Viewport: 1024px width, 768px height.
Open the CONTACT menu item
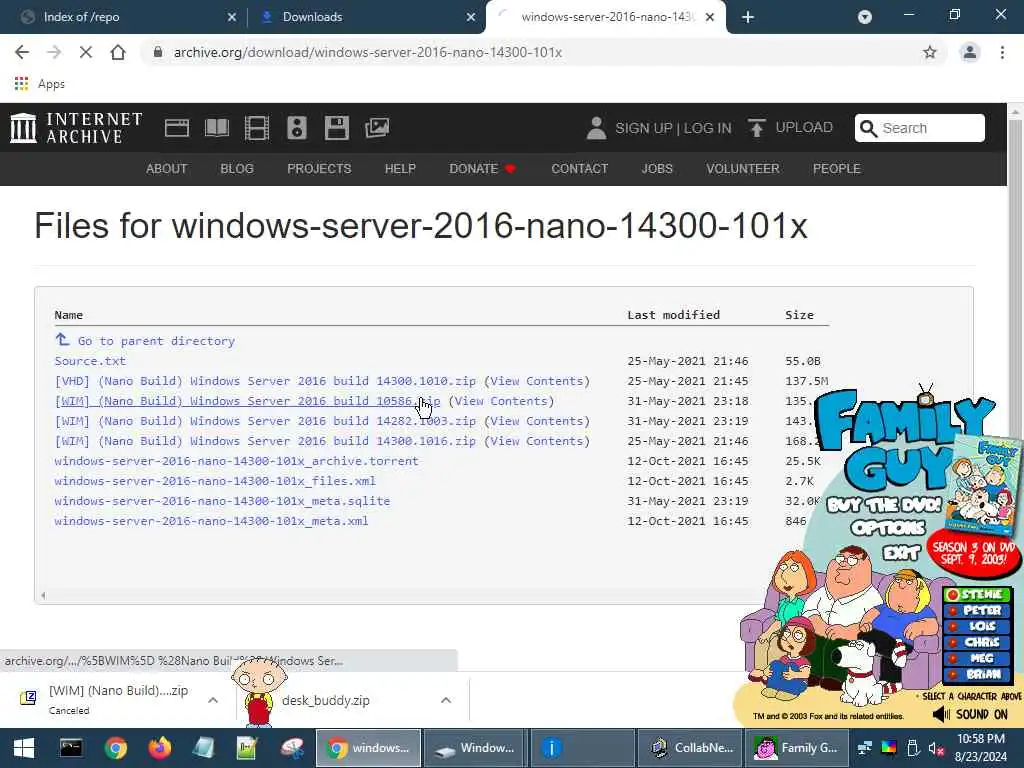click(579, 168)
